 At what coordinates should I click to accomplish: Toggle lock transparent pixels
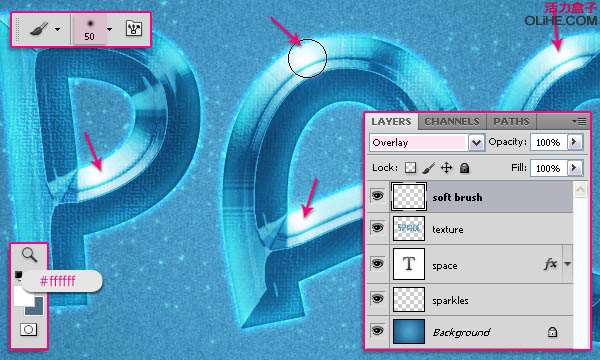point(411,168)
